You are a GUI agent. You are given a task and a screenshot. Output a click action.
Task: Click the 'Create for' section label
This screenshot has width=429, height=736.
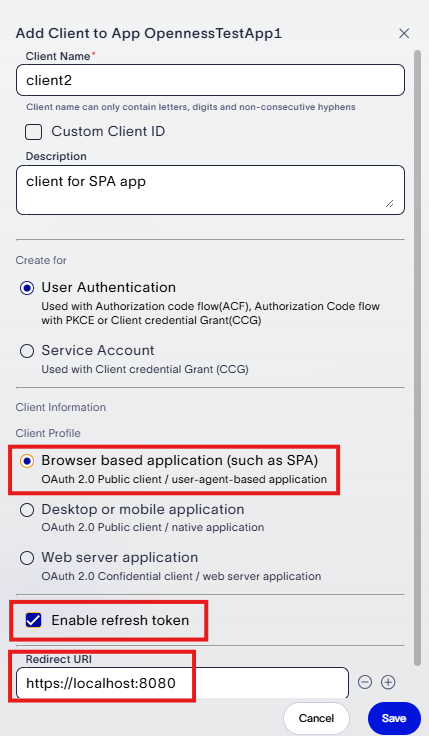coord(41,260)
